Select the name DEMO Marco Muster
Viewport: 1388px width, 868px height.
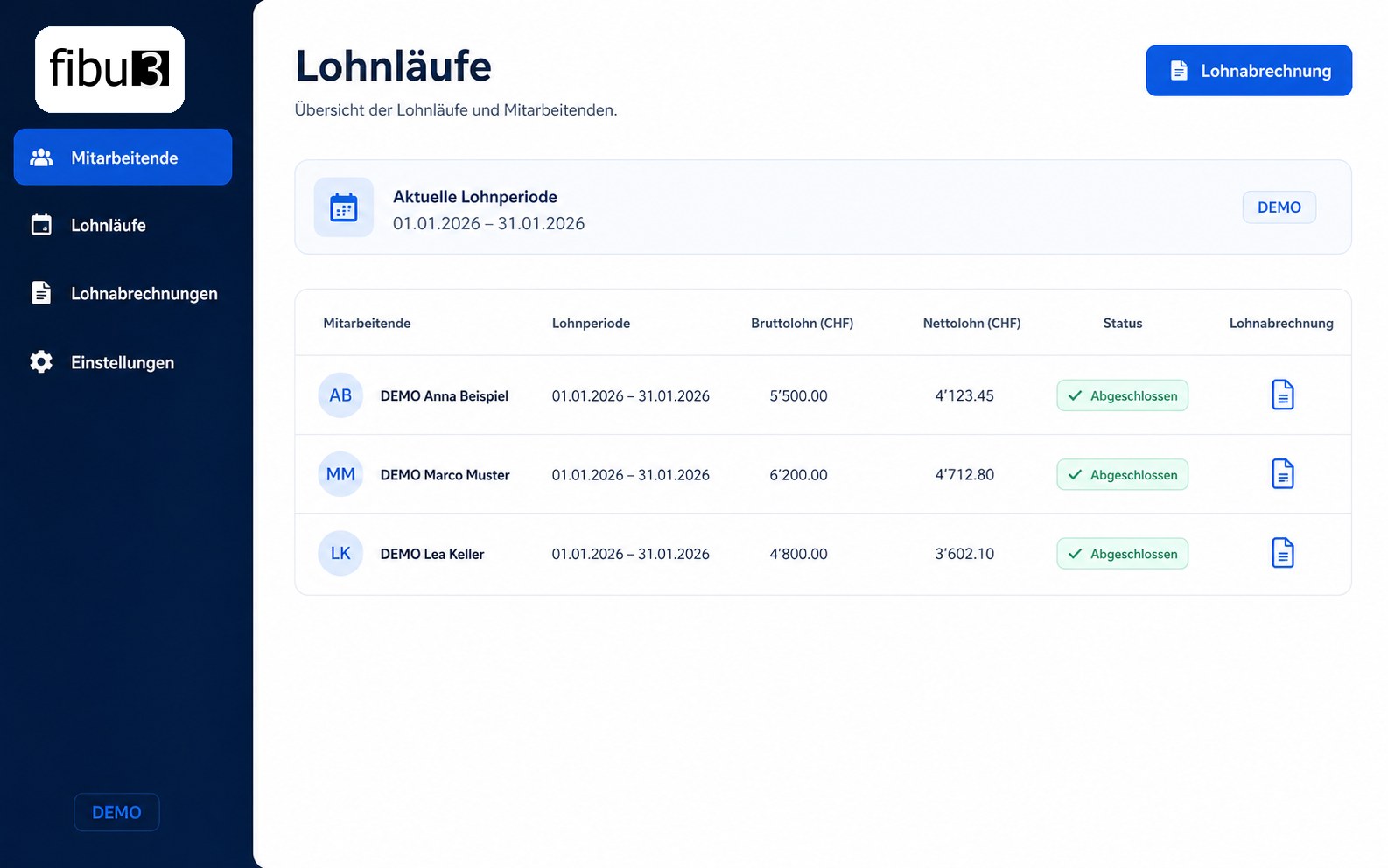pos(445,475)
